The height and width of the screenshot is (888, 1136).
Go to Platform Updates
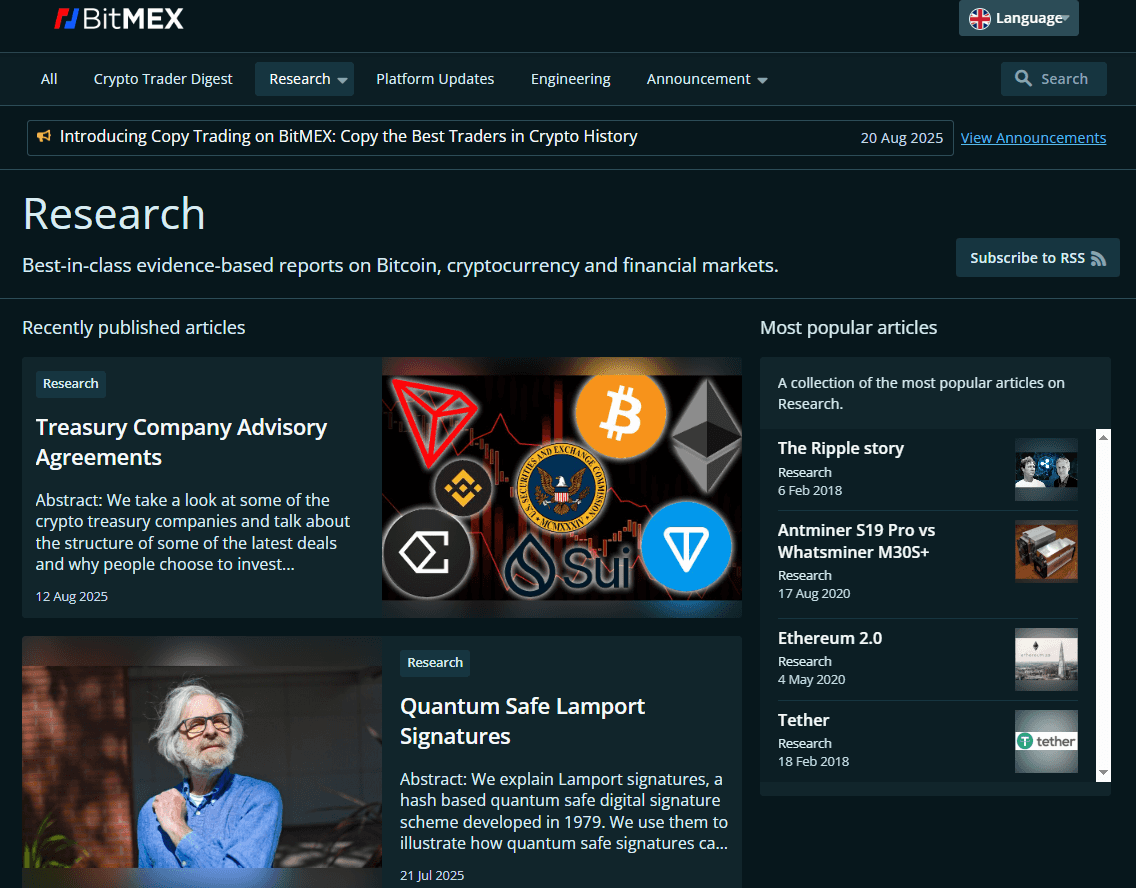(x=435, y=79)
